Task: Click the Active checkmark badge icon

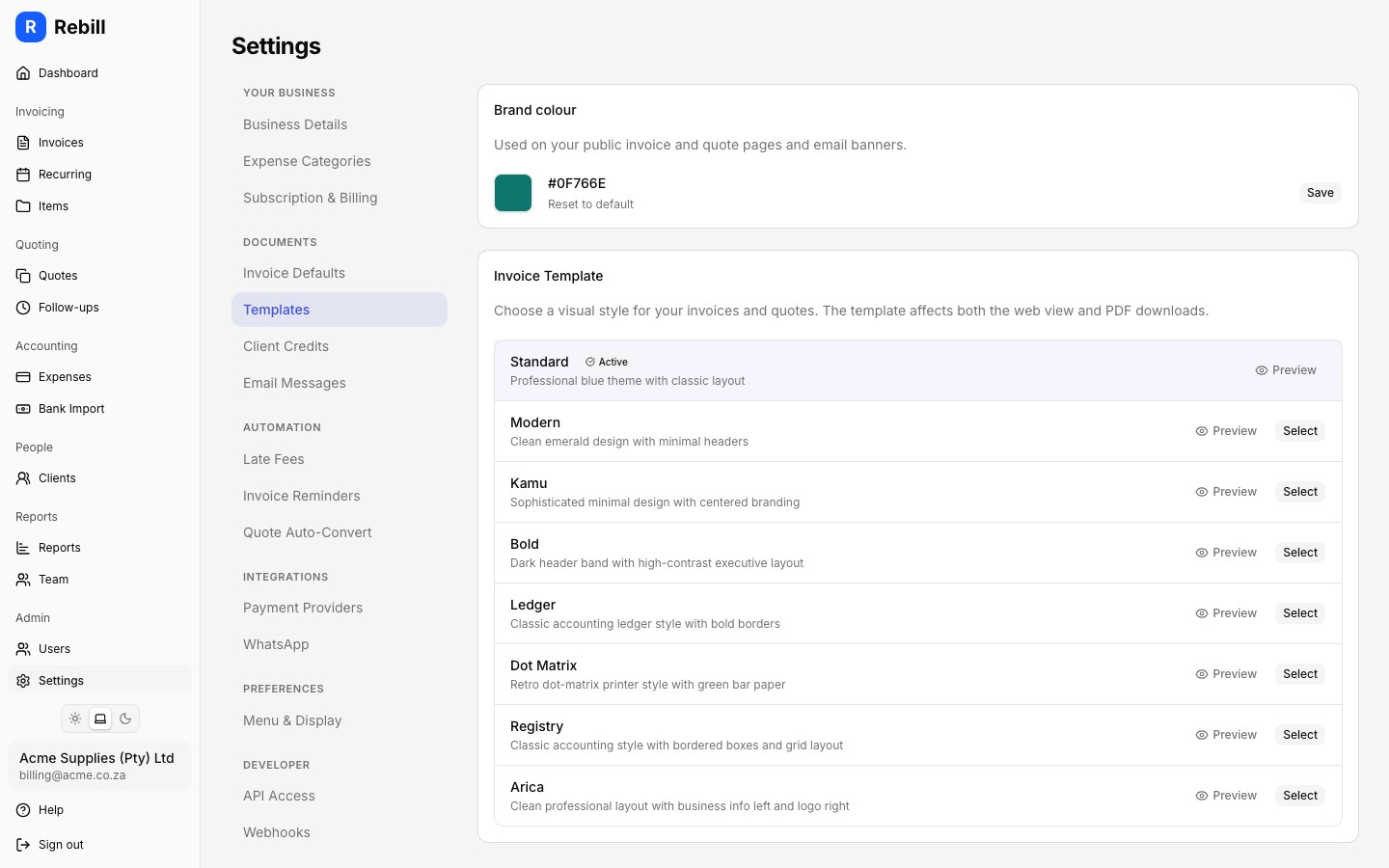Action: 590,362
